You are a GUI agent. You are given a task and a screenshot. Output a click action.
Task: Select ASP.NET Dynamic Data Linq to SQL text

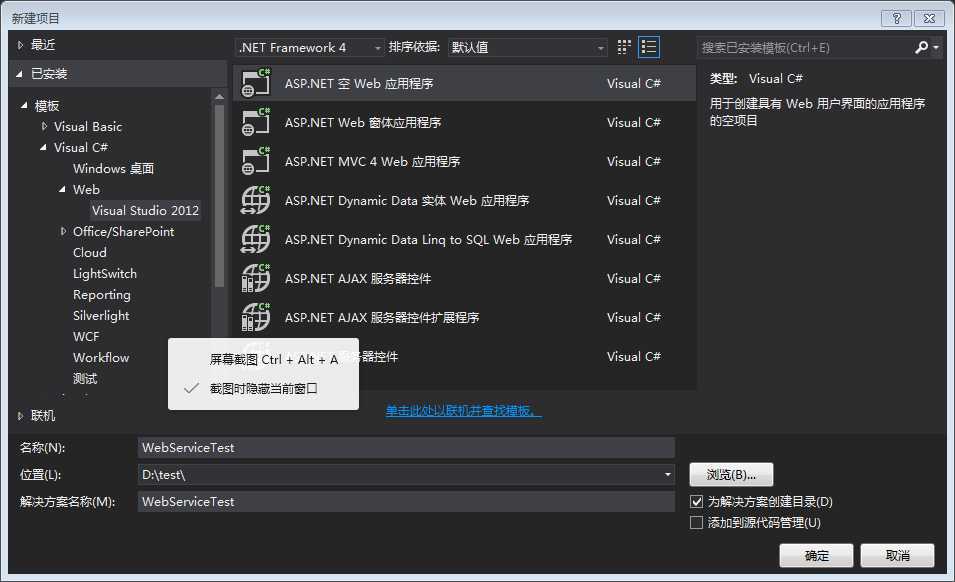pos(429,240)
